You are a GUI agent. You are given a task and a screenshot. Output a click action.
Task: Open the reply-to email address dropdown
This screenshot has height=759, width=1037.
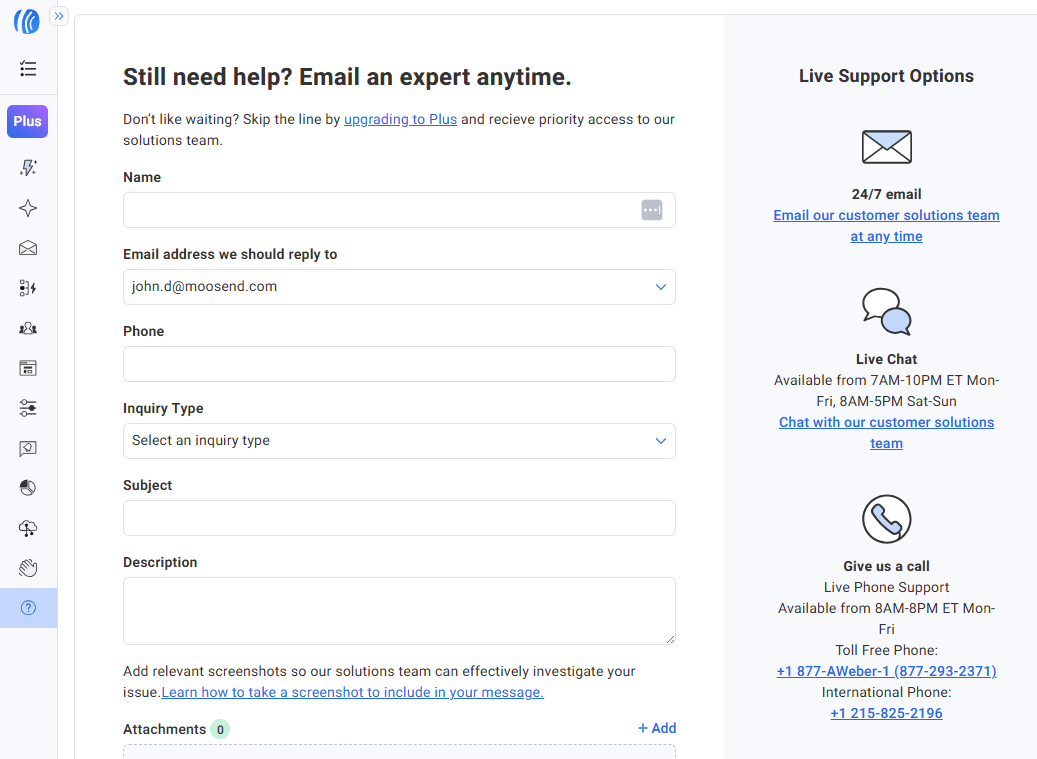click(399, 287)
